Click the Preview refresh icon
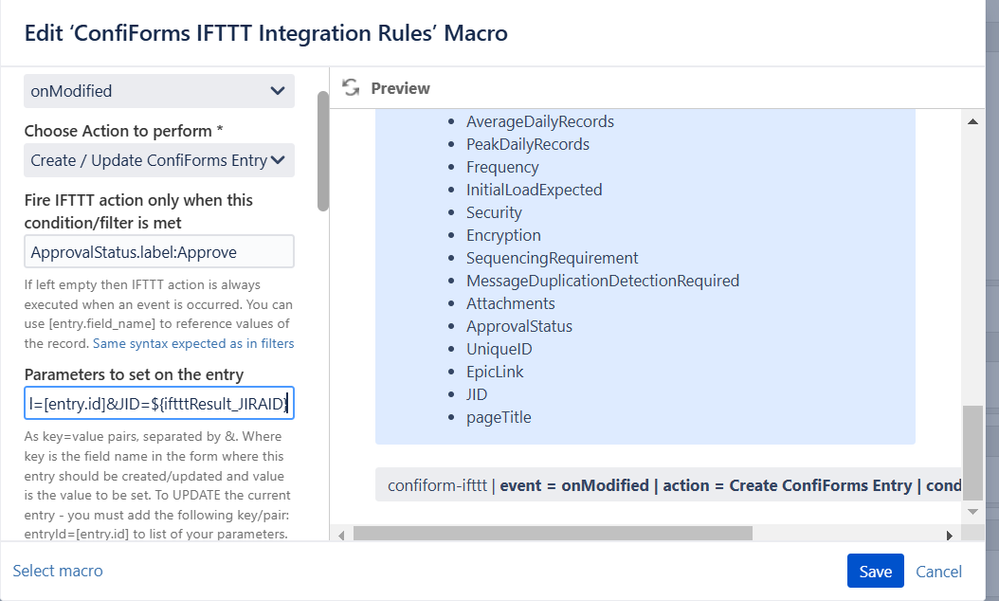The height and width of the screenshot is (601, 999). click(x=351, y=88)
